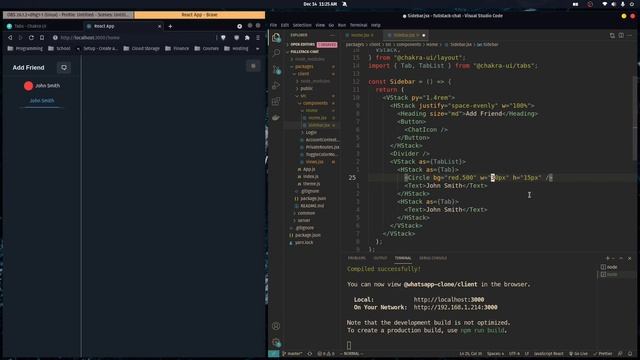Open the Programming bookmarks folder

click(x=25, y=48)
